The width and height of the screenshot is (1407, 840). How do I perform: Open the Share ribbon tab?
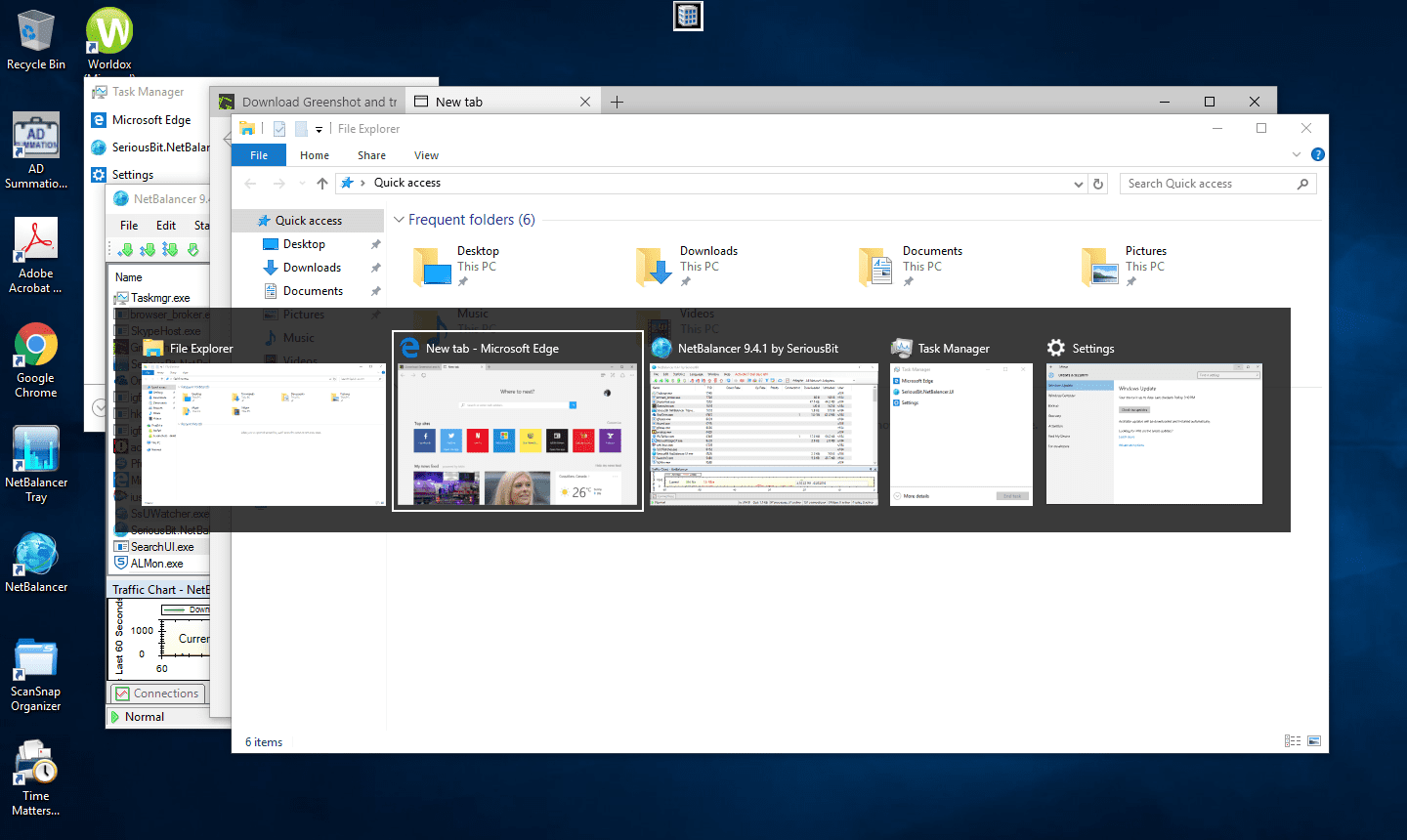click(x=371, y=155)
